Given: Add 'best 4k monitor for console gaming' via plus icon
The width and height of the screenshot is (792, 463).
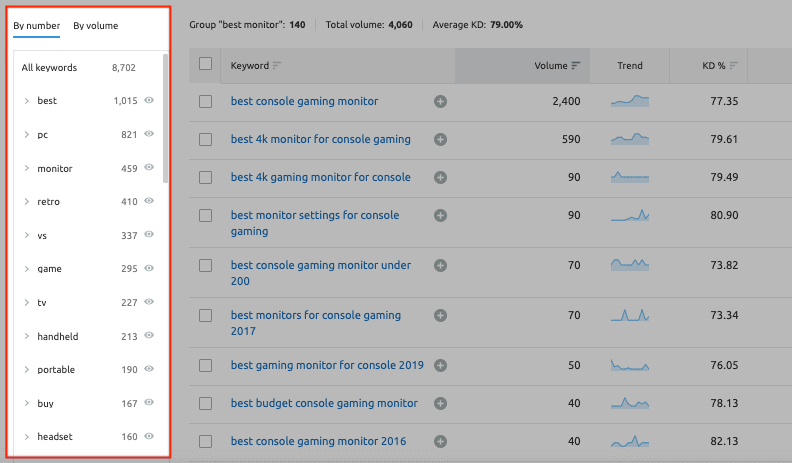Looking at the screenshot, I should click(x=440, y=139).
